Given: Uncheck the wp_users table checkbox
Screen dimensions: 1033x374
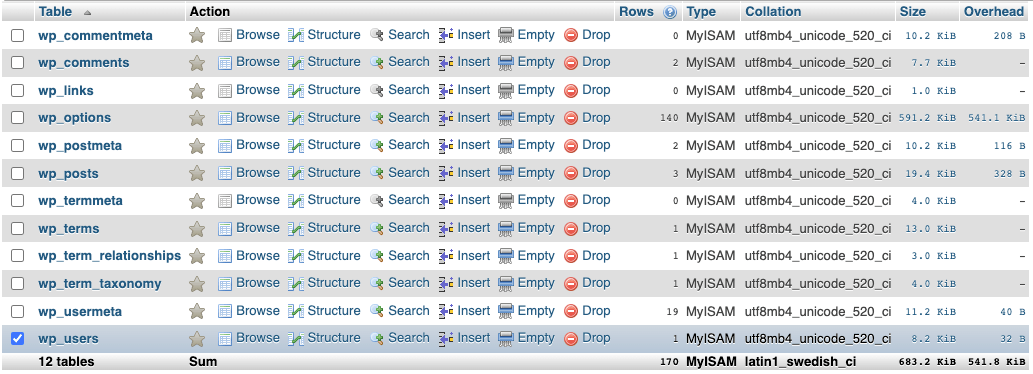Looking at the screenshot, I should point(18,338).
